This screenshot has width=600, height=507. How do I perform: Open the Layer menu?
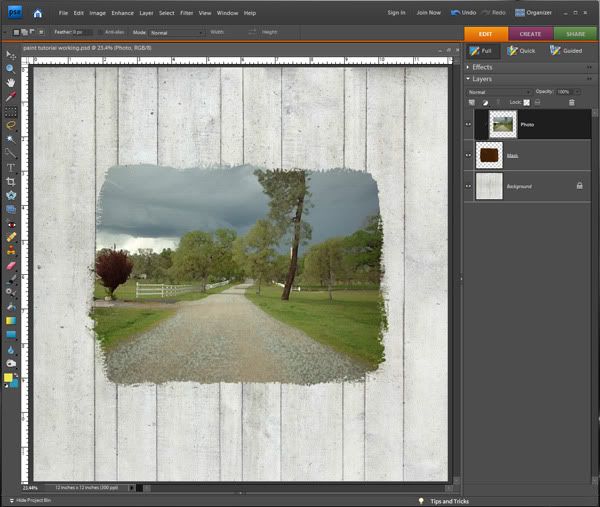(x=146, y=13)
